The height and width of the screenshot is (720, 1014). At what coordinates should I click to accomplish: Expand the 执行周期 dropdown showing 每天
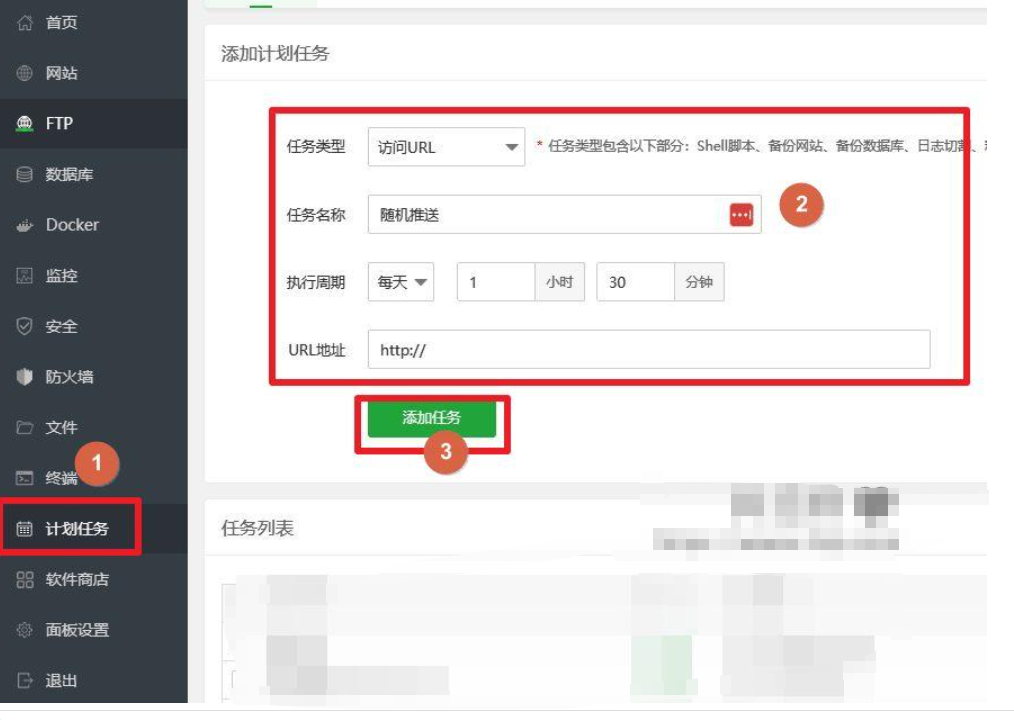401,283
